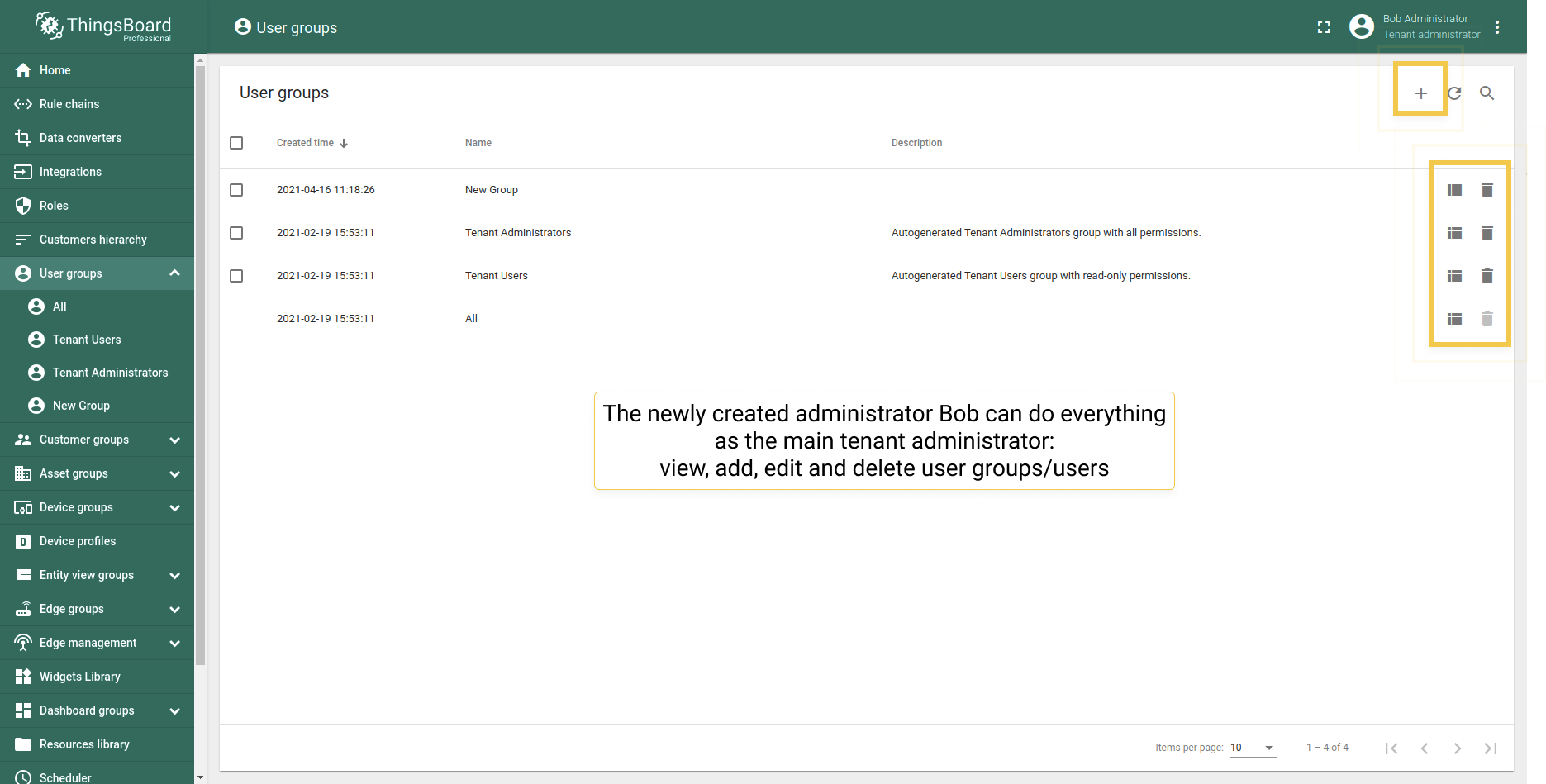
Task: Open Integrations from sidebar
Action: [97, 172]
